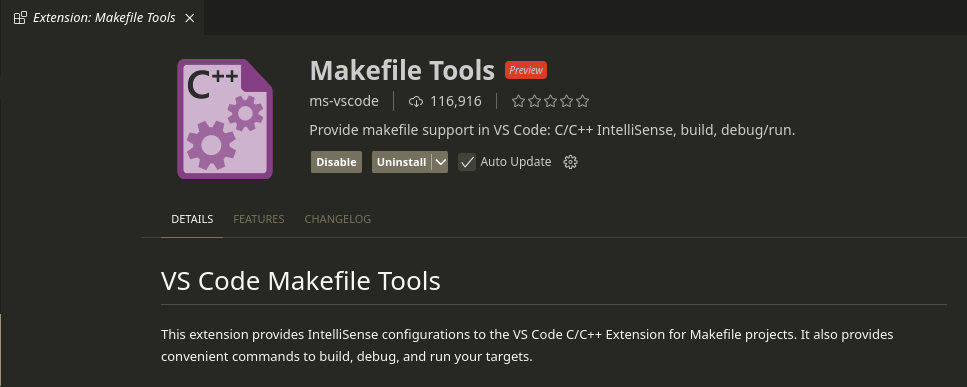This screenshot has width=967, height=387.
Task: Click the Uninstall button
Action: (x=401, y=162)
